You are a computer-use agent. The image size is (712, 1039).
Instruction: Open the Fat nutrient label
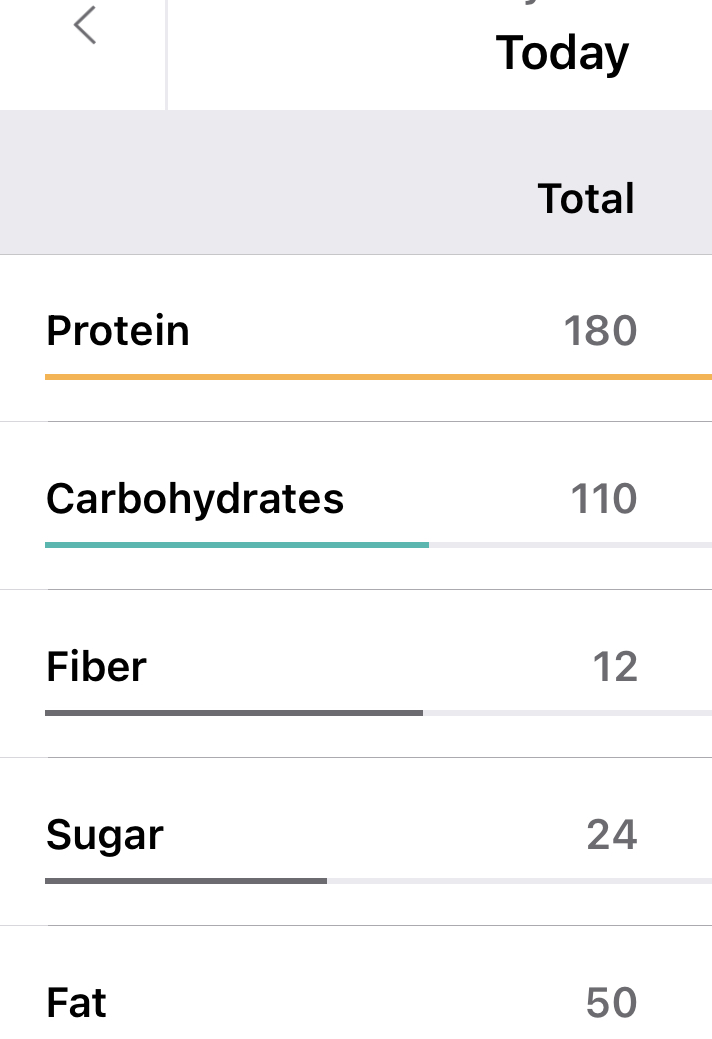click(x=76, y=1002)
